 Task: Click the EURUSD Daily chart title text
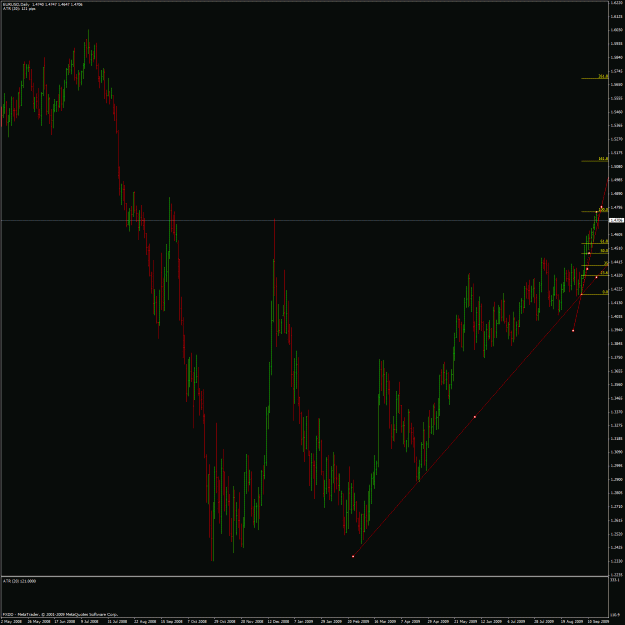coord(43,4)
